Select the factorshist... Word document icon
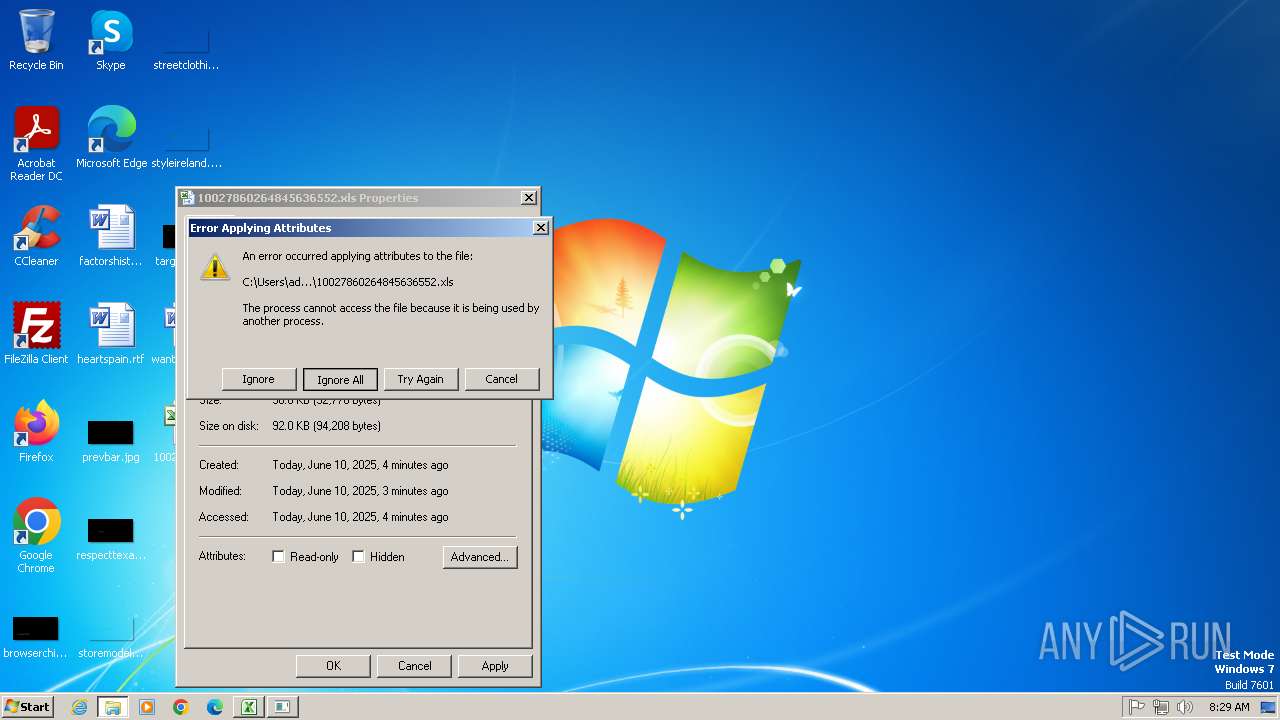Screen dimensions: 1280x720 [111, 236]
